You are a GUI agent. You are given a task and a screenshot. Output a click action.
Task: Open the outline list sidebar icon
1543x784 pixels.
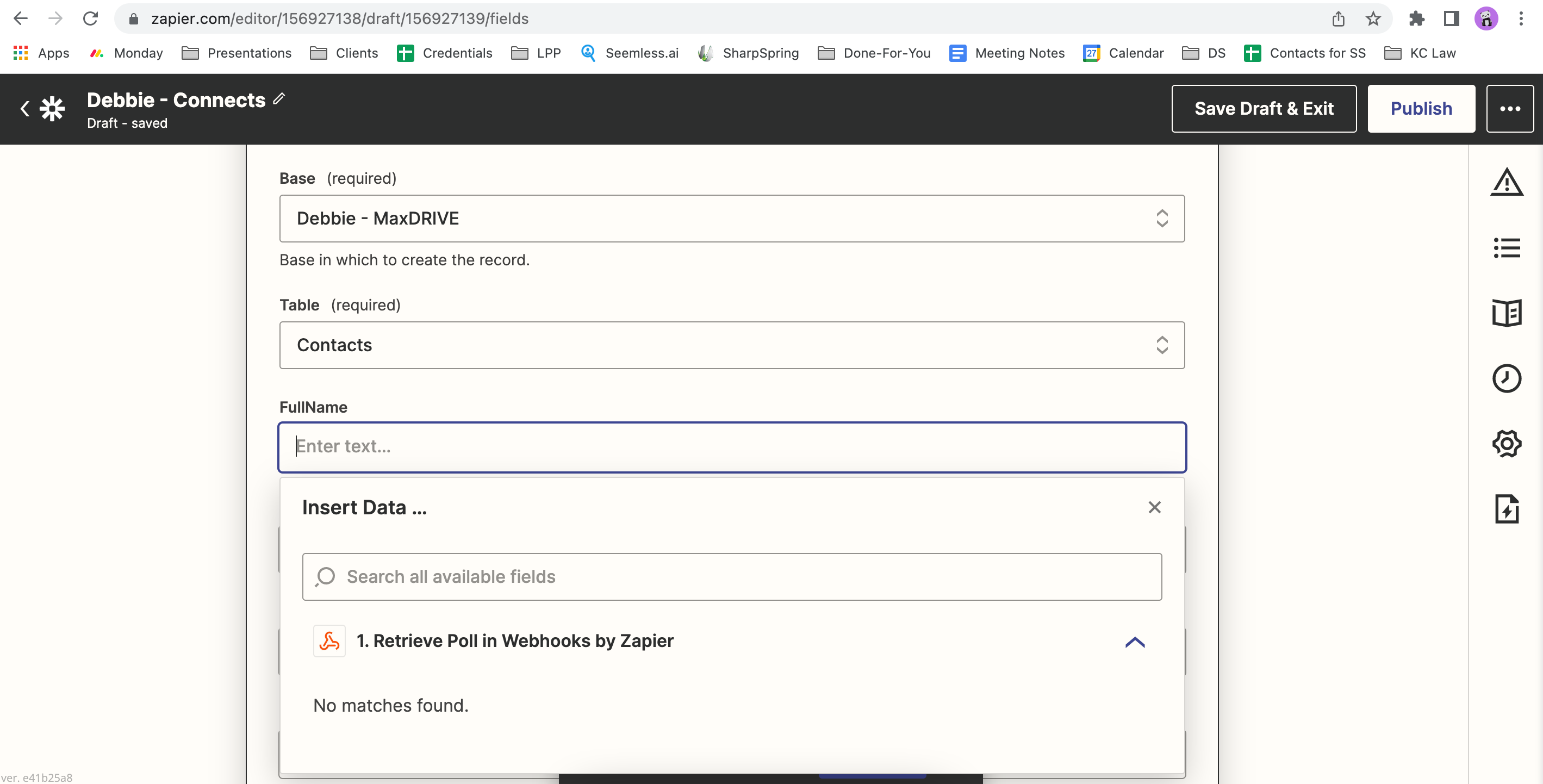tap(1507, 247)
